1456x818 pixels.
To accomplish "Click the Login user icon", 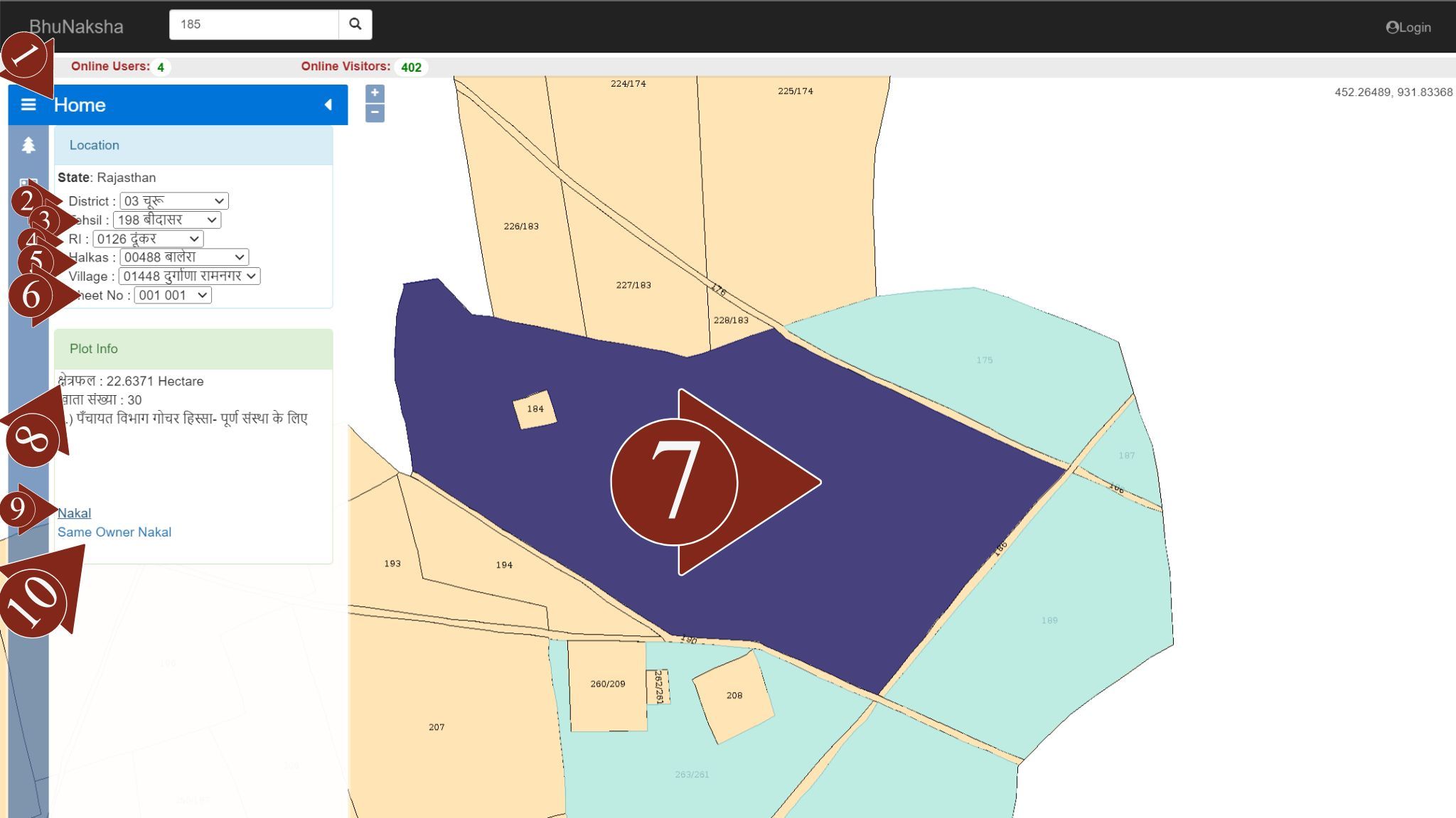I will click(1392, 28).
